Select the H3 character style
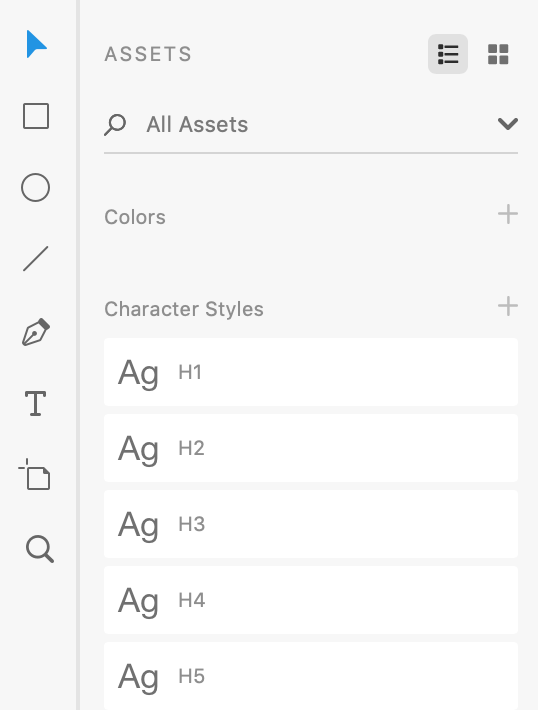 (311, 524)
